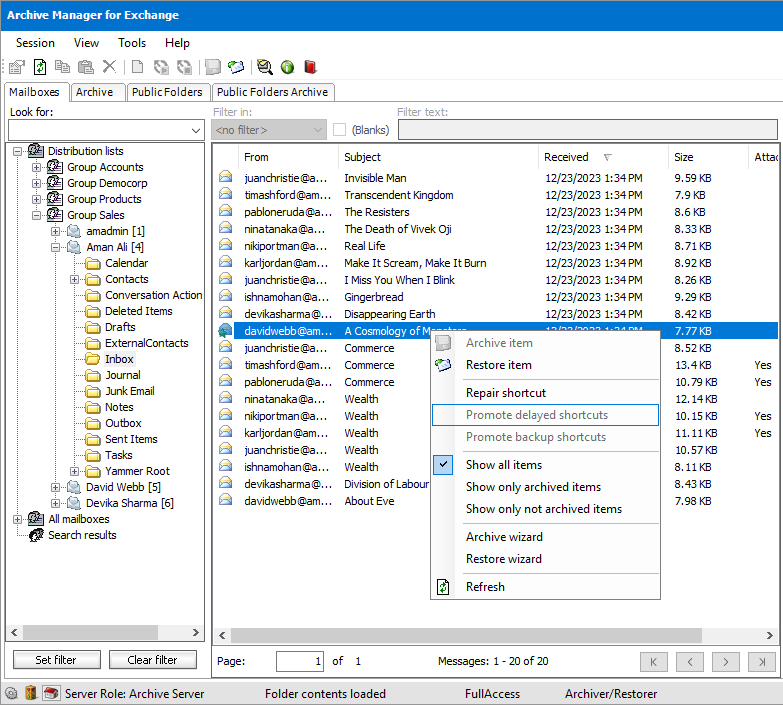Expand the All mailboxes node
This screenshot has height=705, width=783.
pos(17,519)
